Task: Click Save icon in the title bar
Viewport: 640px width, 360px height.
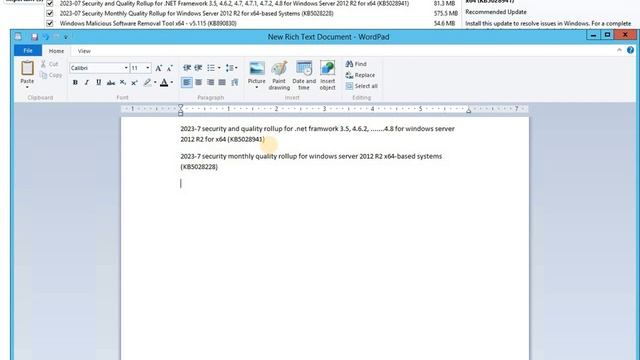Action: click(34, 37)
